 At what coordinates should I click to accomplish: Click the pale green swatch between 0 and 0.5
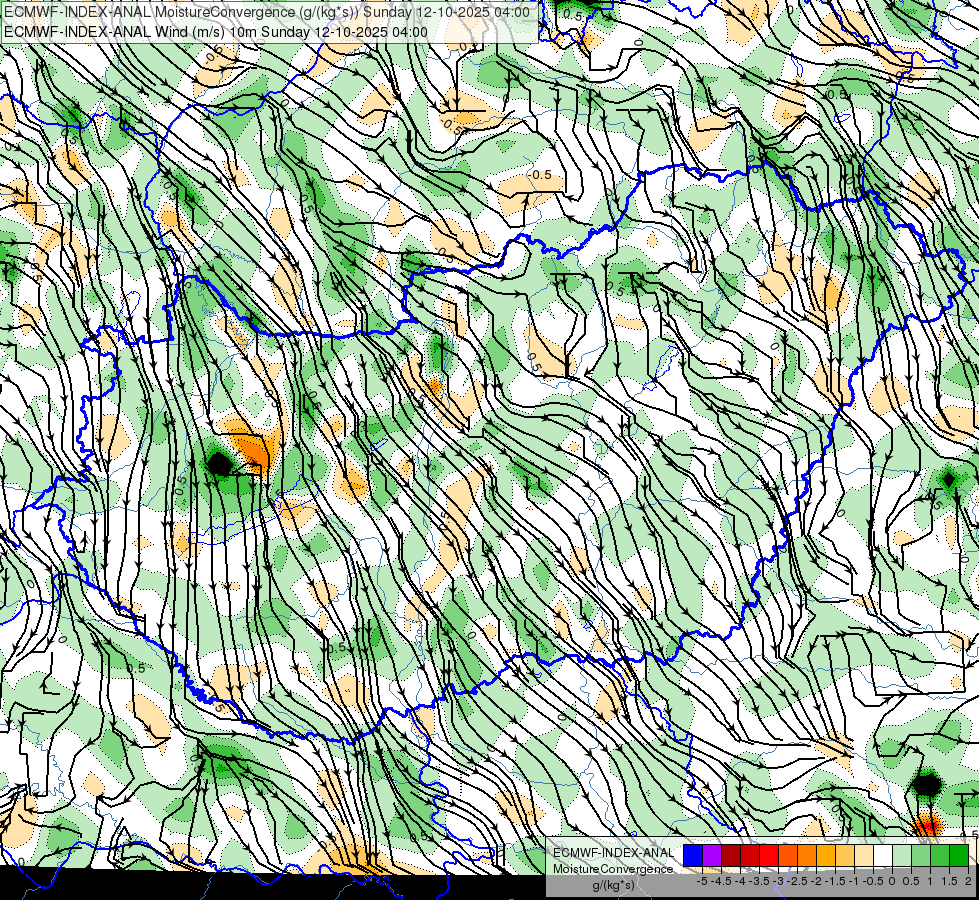tap(902, 856)
